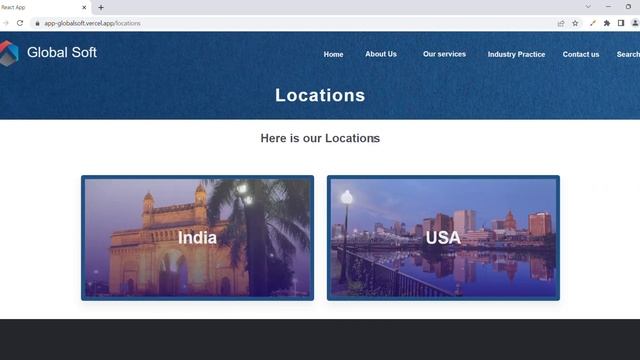The height and width of the screenshot is (360, 640).
Task: Open the Our services menu
Action: [444, 54]
